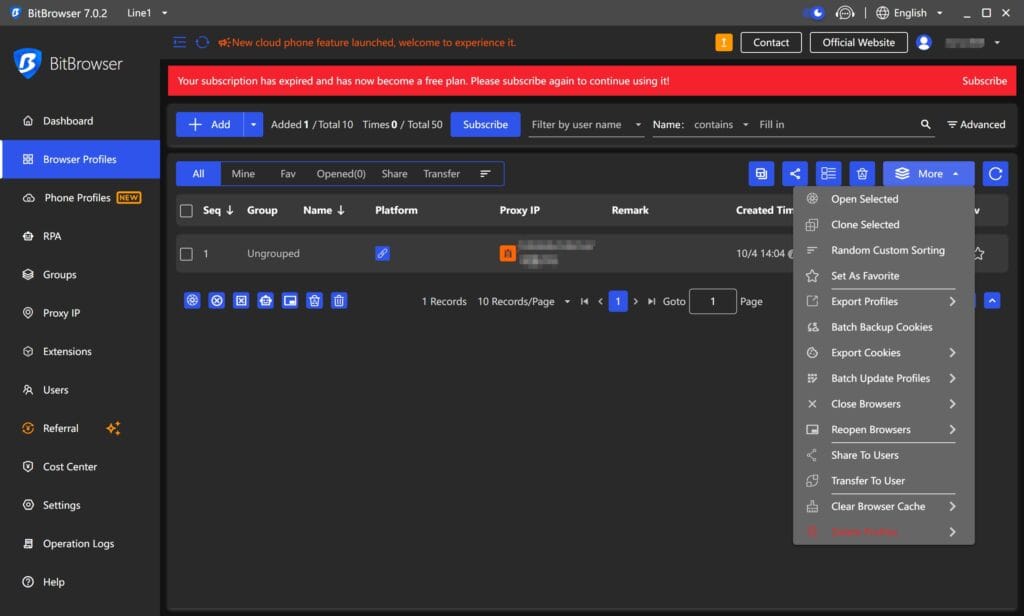Open Groups from sidebar

59,274
